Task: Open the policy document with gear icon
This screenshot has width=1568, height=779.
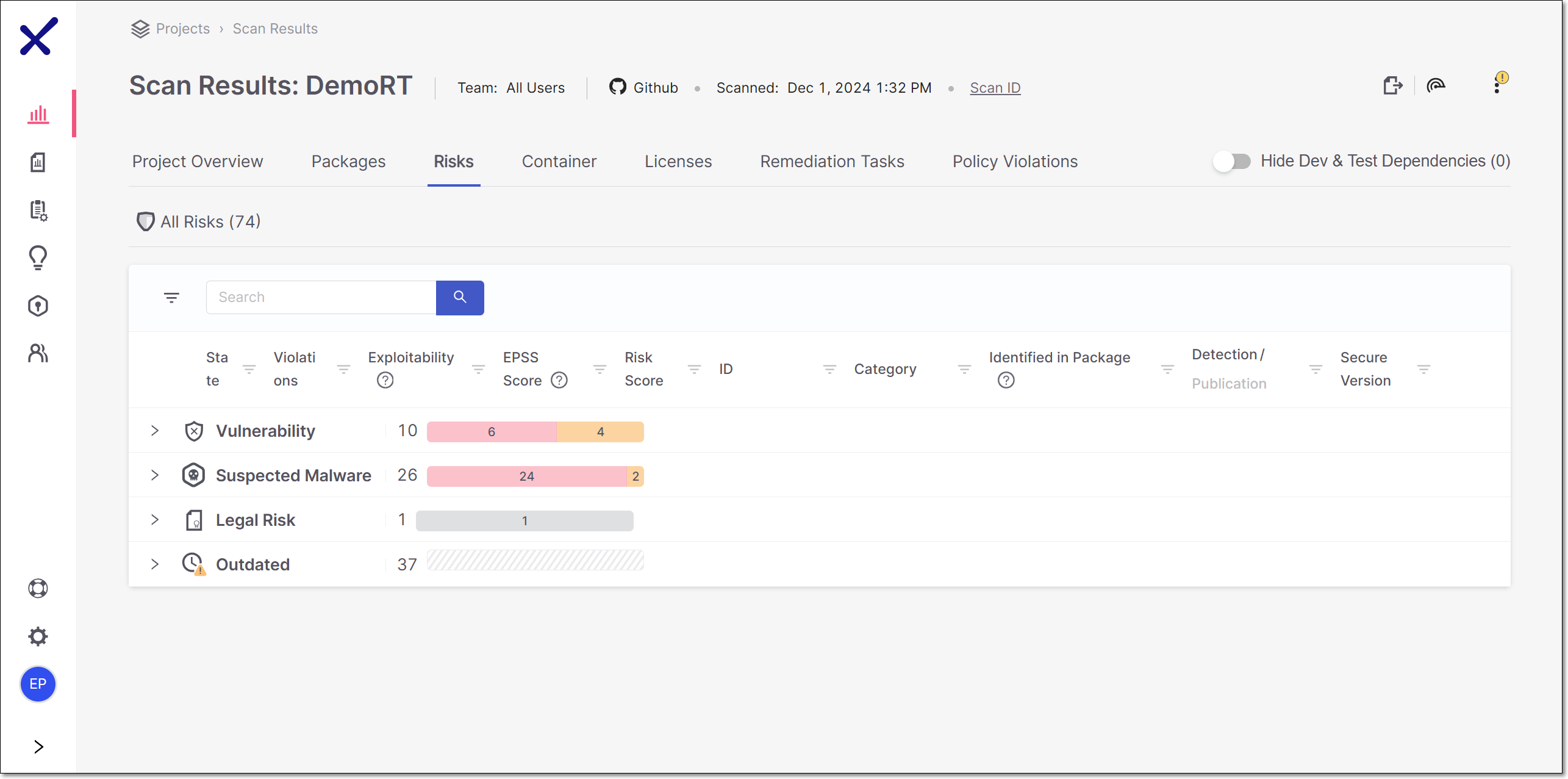Action: point(38,210)
